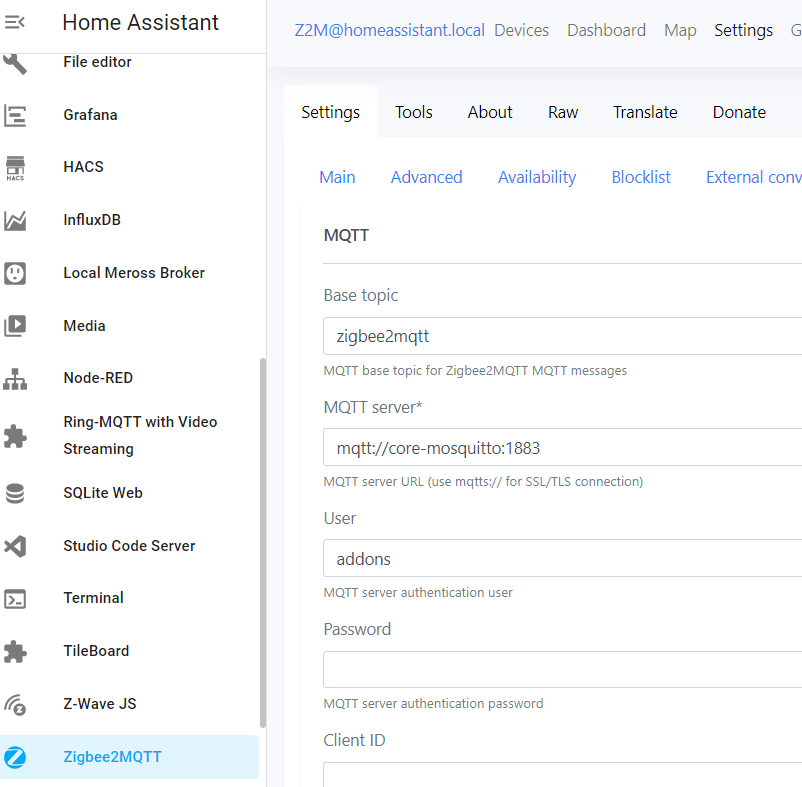Open the Local Meross Broker outlet icon
The width and height of the screenshot is (802, 787).
pos(15,273)
